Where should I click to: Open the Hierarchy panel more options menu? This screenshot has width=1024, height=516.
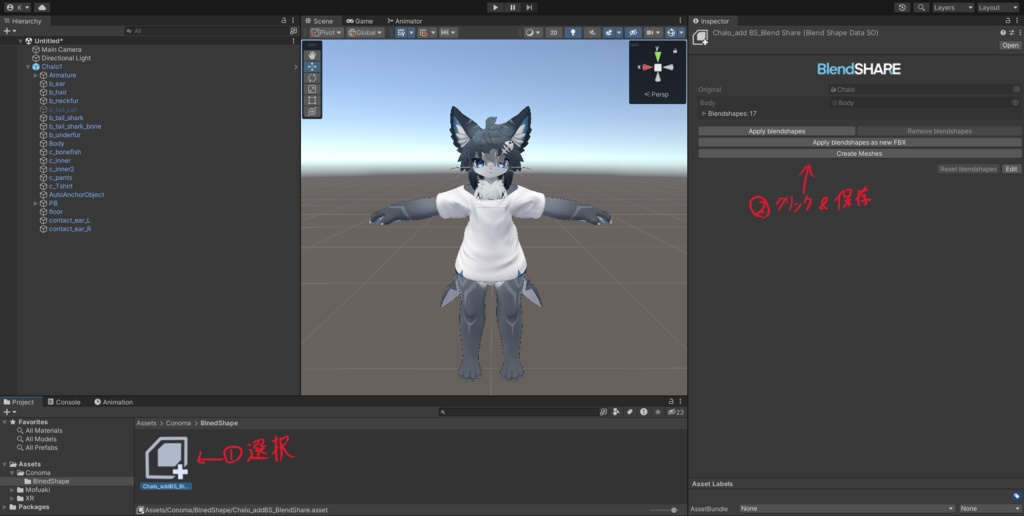[293, 21]
